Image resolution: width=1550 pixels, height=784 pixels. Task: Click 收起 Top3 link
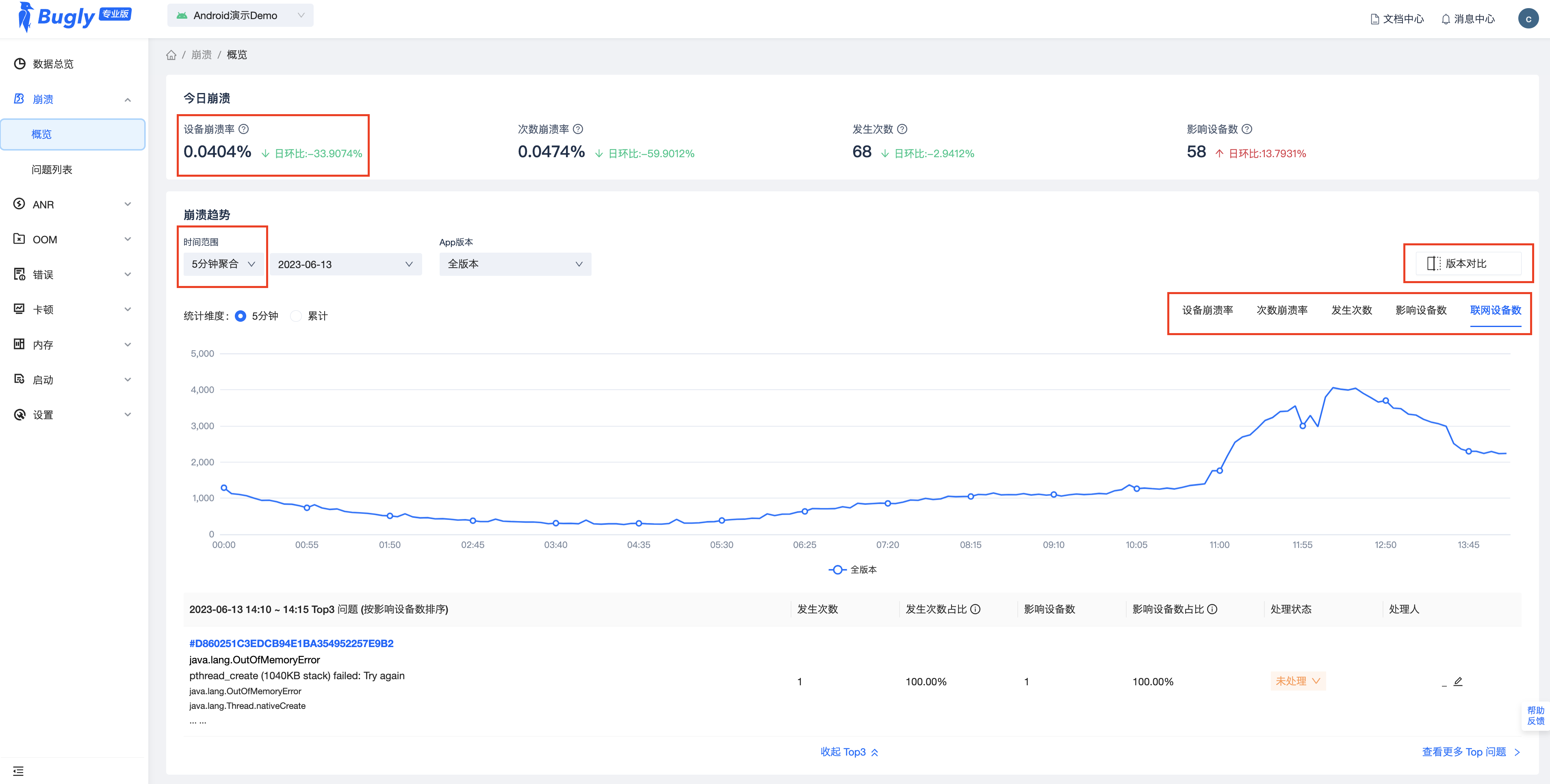[849, 752]
